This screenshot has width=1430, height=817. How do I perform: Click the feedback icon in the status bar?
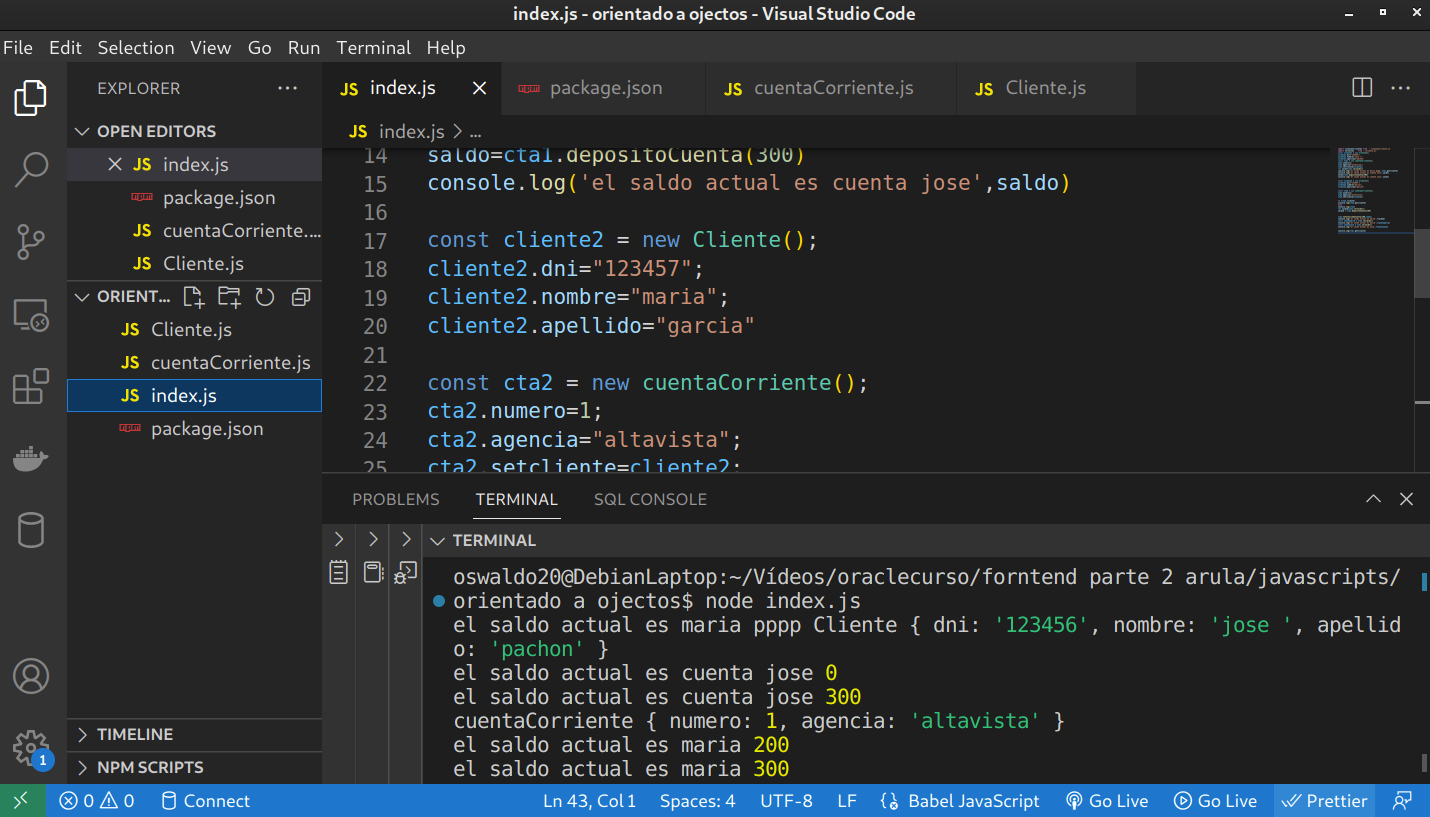(1403, 801)
